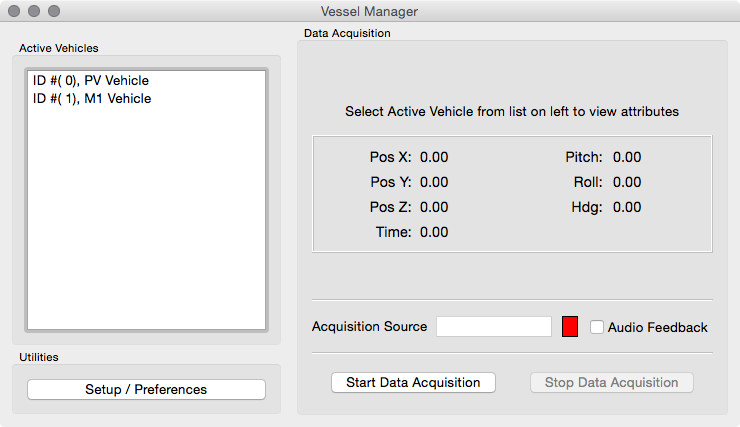The height and width of the screenshot is (427, 740).
Task: Open Setup / Preferences
Action: click(146, 389)
